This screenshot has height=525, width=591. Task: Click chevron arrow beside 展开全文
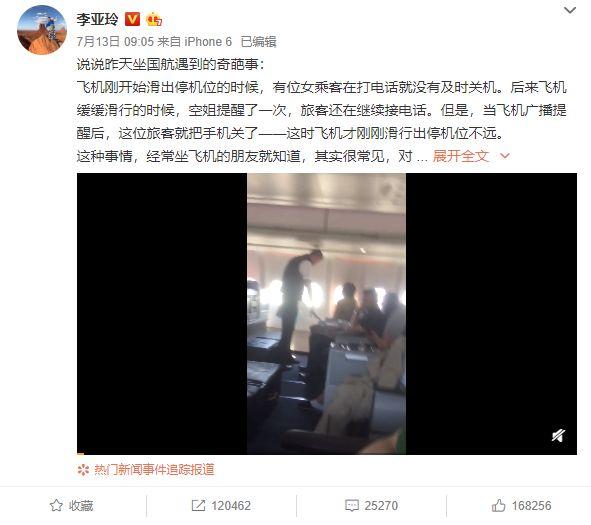505,156
